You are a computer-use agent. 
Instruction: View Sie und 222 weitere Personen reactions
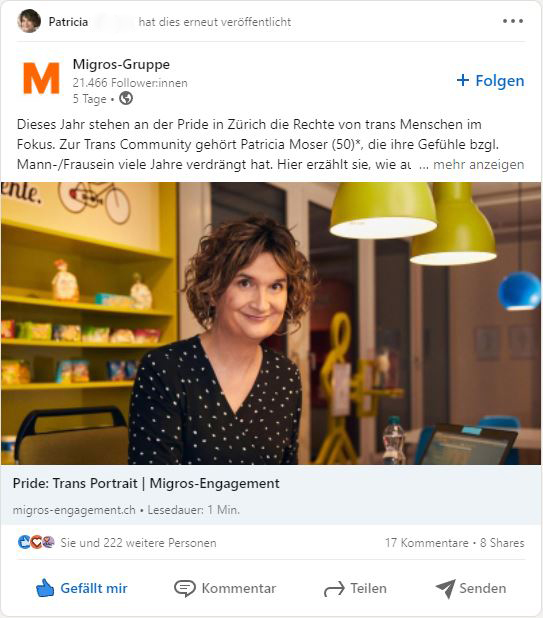[x=138, y=543]
